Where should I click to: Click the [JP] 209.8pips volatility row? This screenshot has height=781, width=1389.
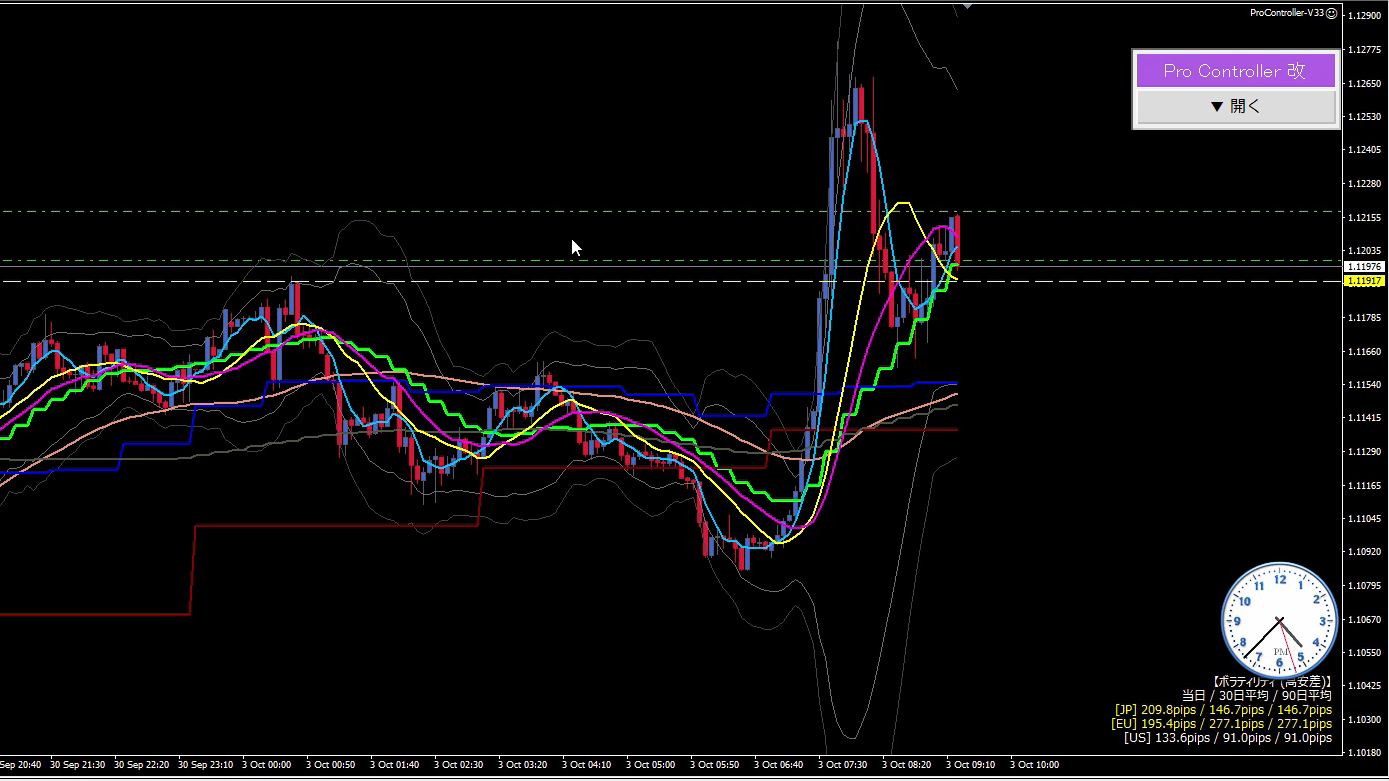1223,709
